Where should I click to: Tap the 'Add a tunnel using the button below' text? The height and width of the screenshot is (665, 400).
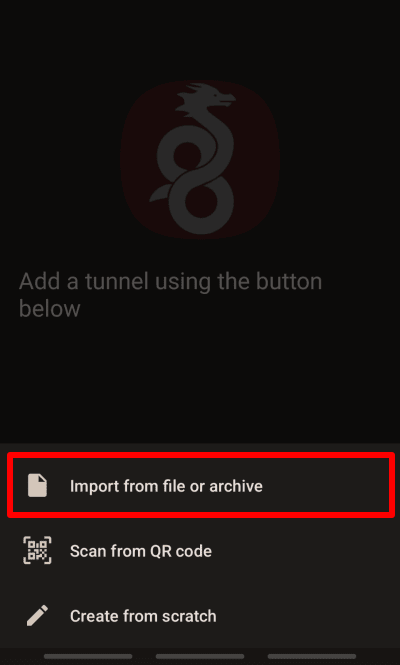click(171, 295)
